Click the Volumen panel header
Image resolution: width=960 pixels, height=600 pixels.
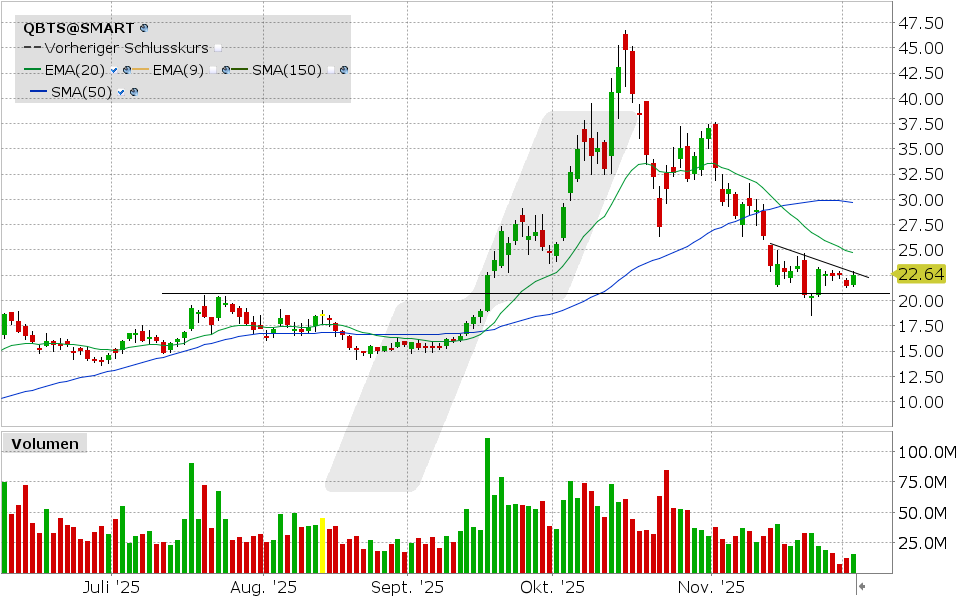[45, 443]
